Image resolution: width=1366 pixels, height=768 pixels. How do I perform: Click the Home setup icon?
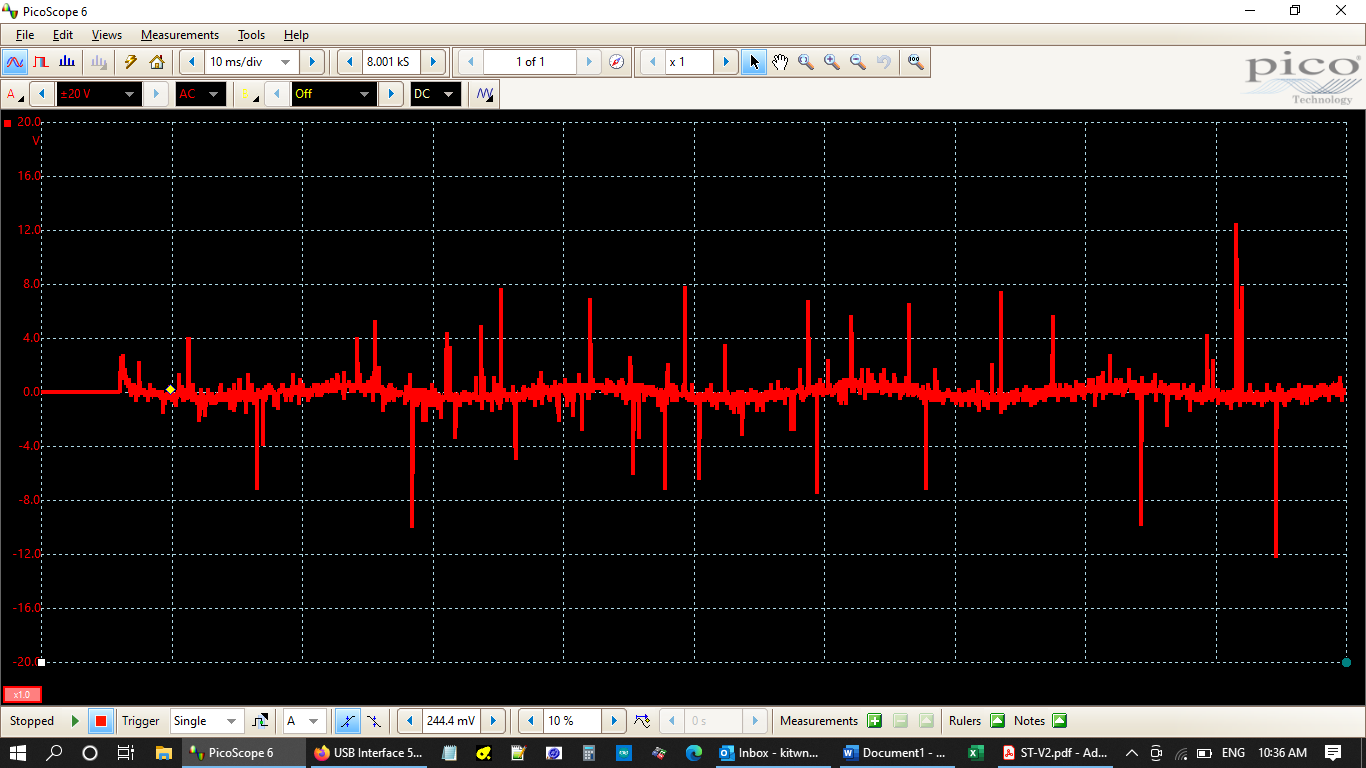pyautogui.click(x=157, y=62)
